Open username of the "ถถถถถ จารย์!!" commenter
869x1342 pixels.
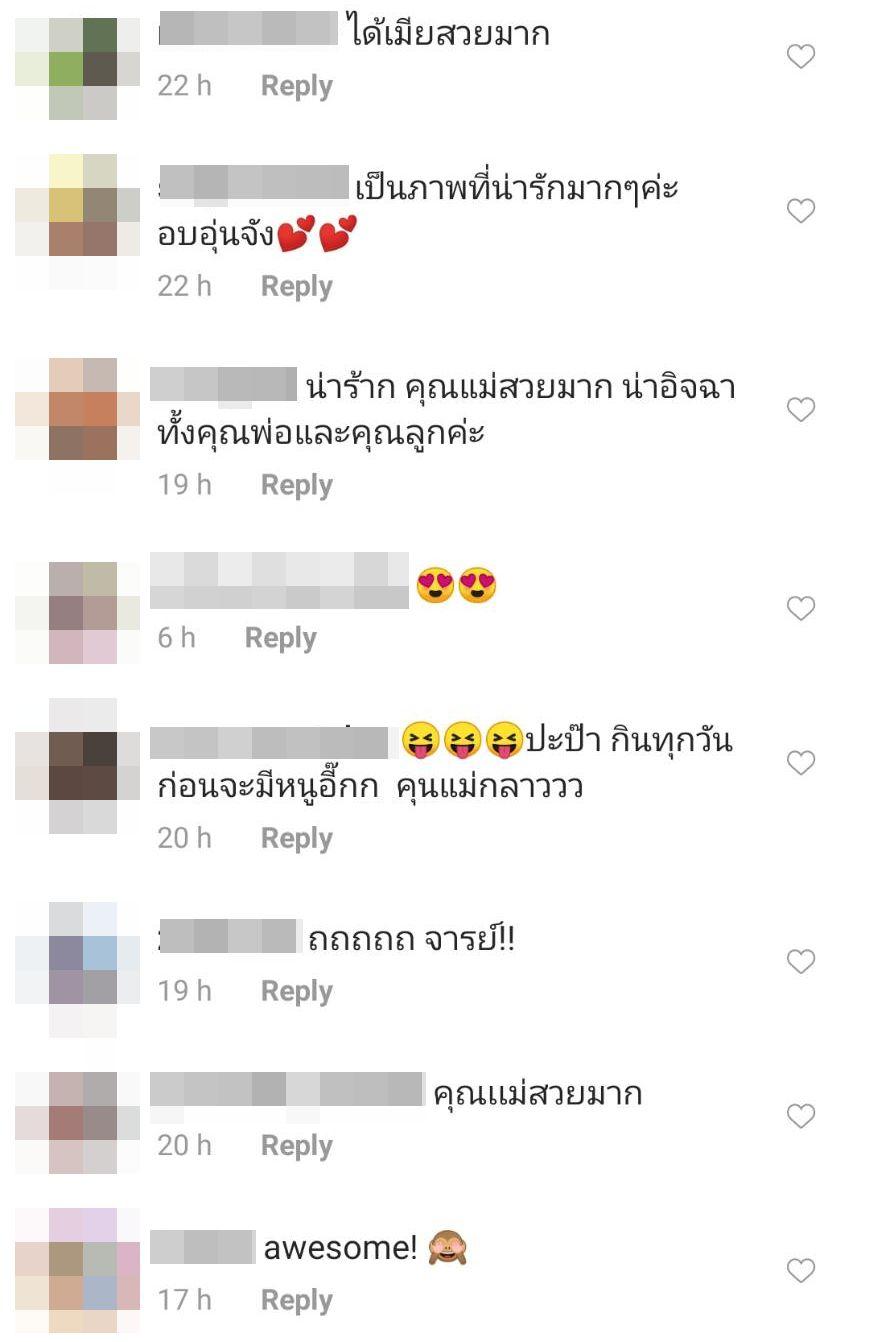coord(229,938)
